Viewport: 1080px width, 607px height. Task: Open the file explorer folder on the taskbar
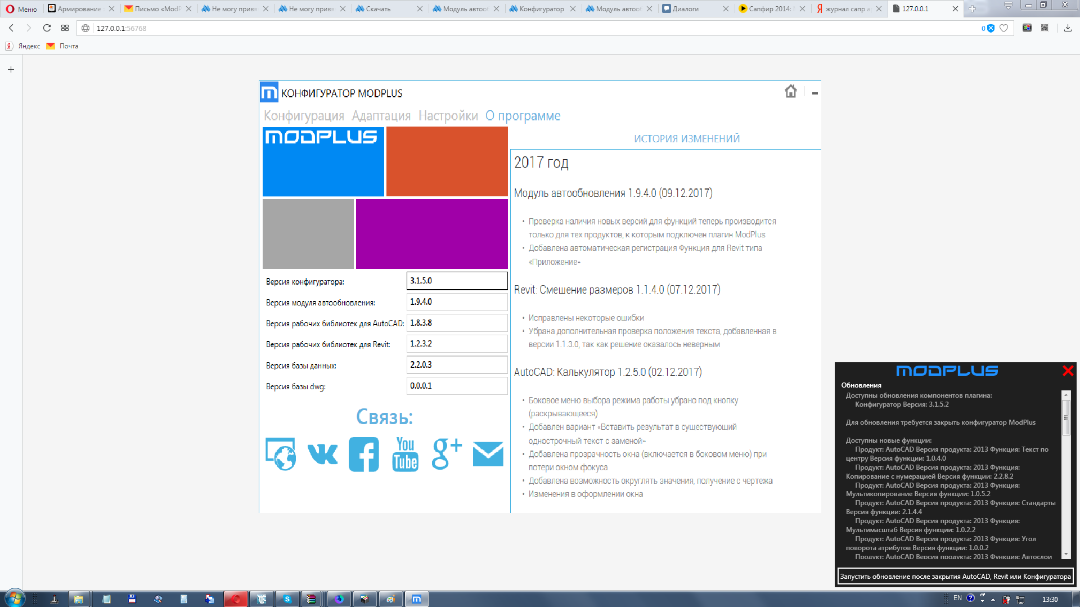pyautogui.click(x=79, y=599)
